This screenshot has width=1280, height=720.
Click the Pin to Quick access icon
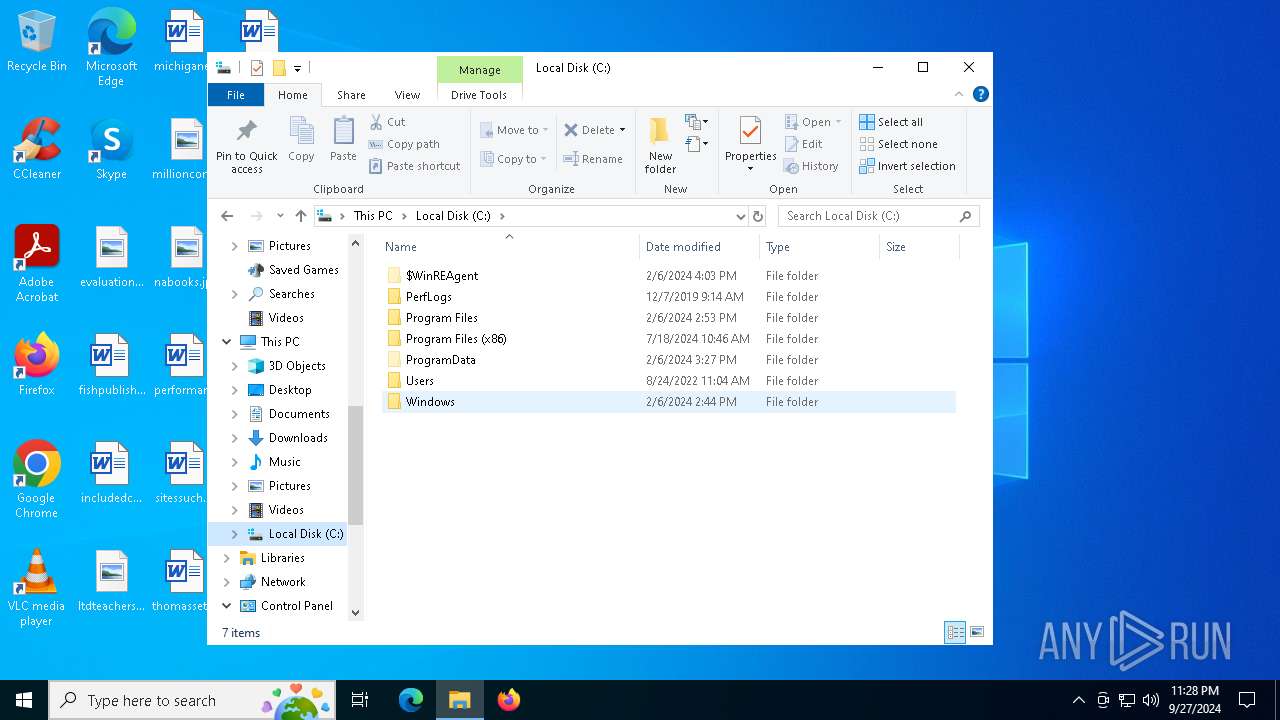click(246, 132)
